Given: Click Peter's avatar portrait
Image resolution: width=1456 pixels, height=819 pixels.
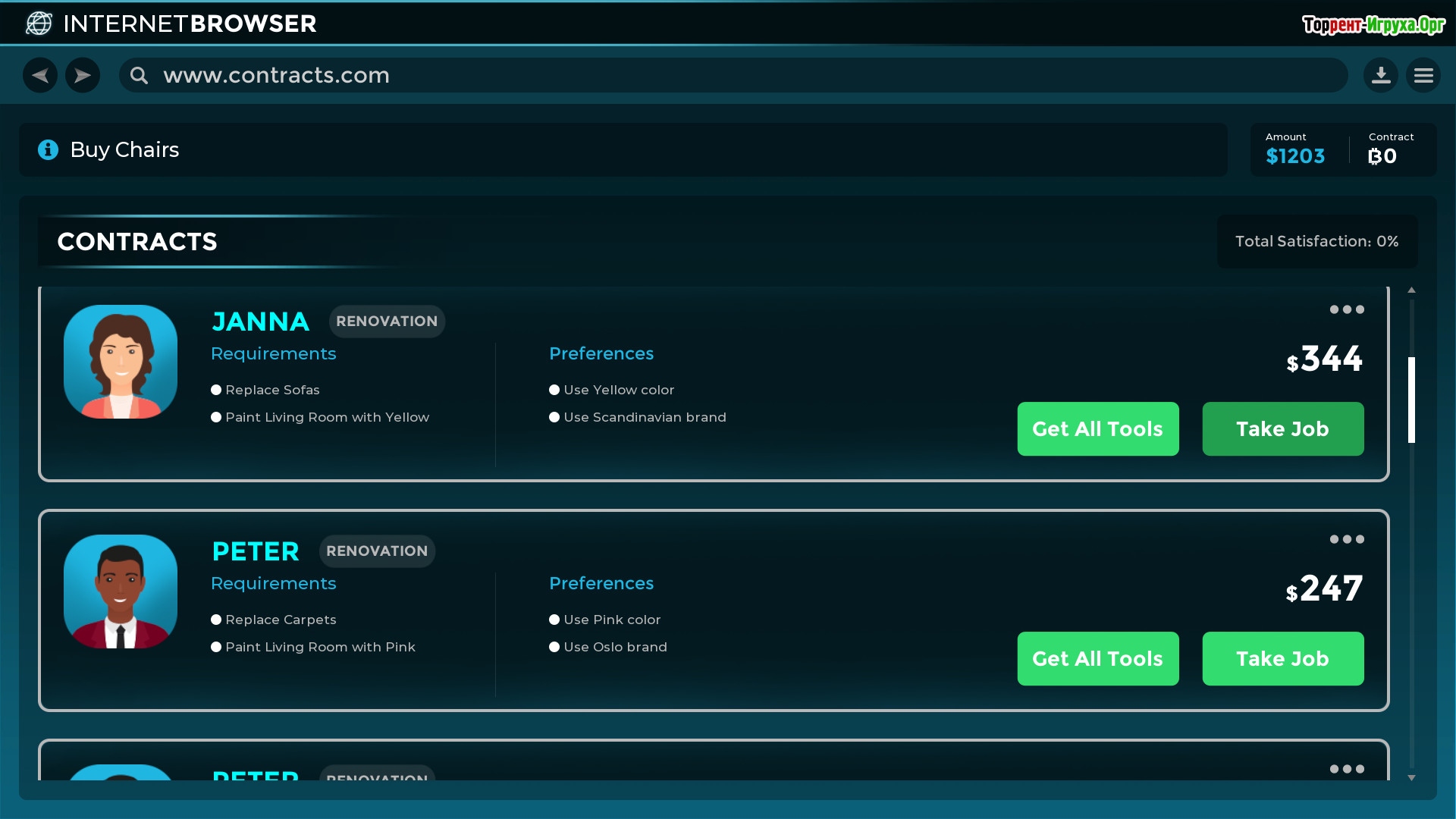Looking at the screenshot, I should click(121, 591).
